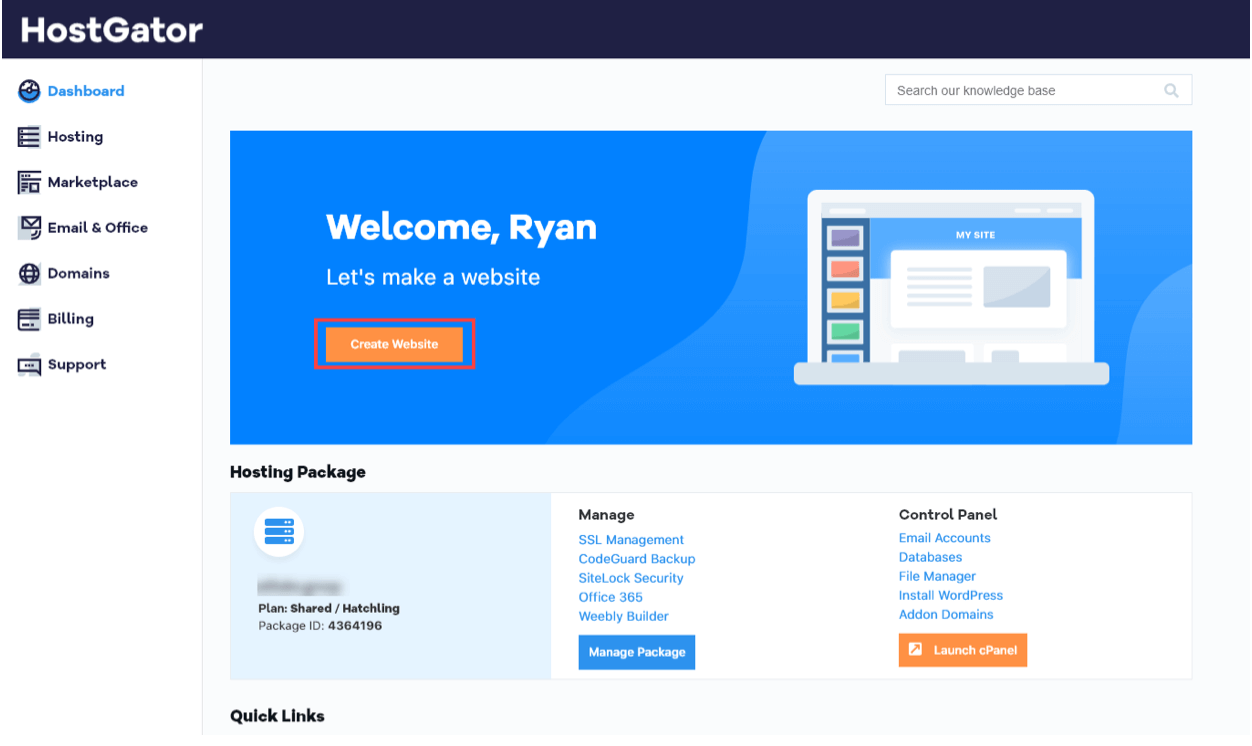Viewport: 1252px width, 746px height.
Task: Open Addon Domains
Action: pos(945,614)
